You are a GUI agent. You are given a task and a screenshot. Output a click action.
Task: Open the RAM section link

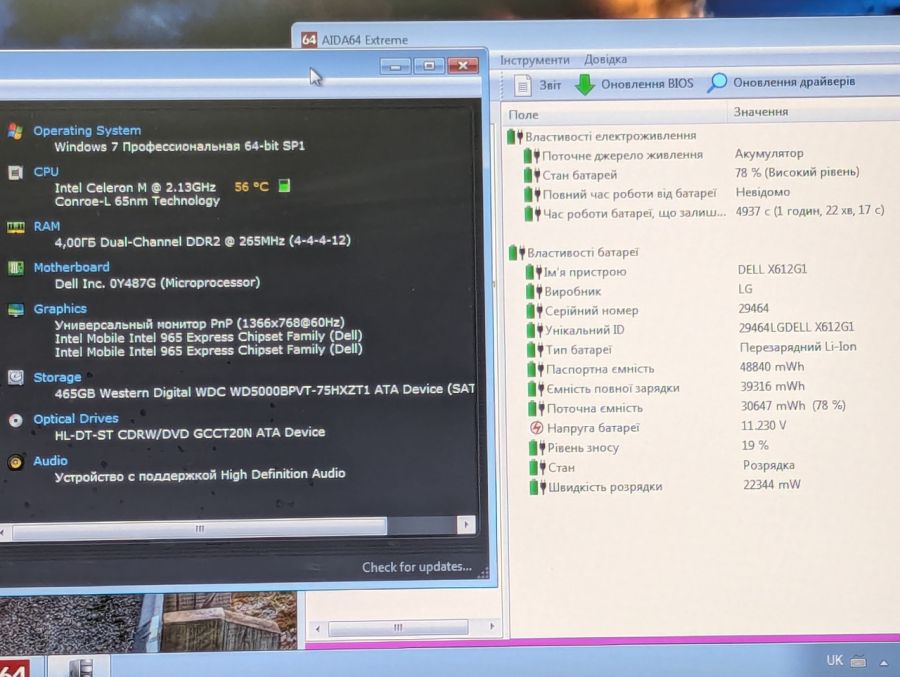(46, 226)
